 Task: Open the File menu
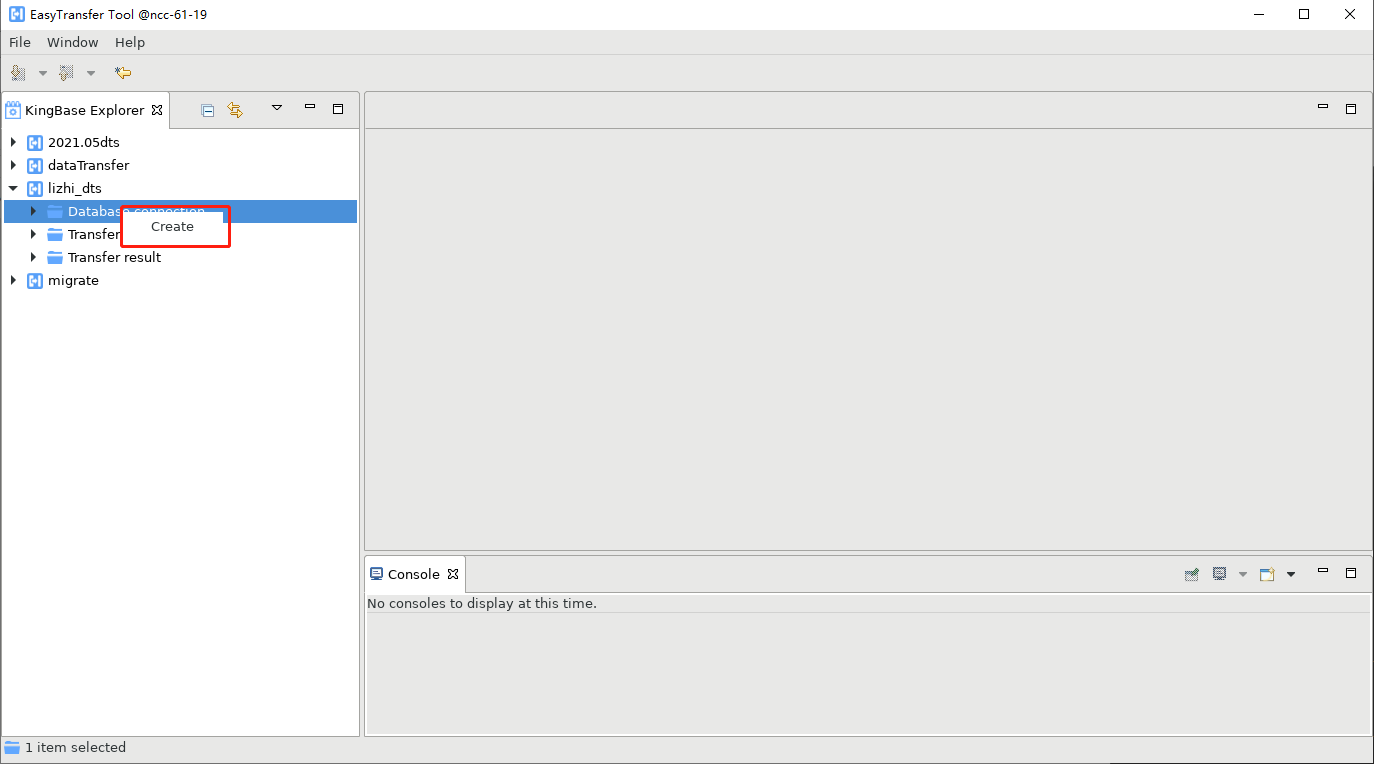tap(20, 42)
